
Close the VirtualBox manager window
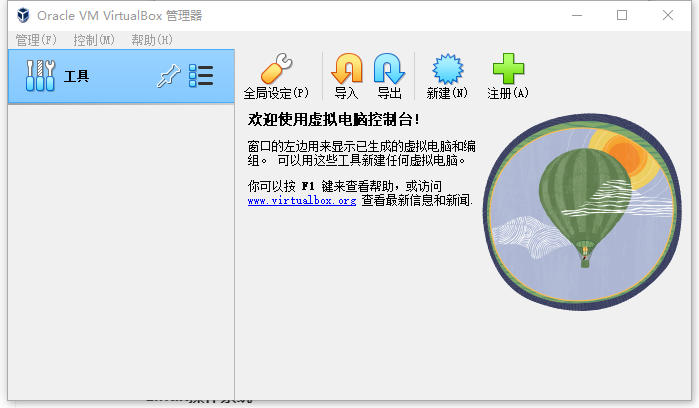668,15
